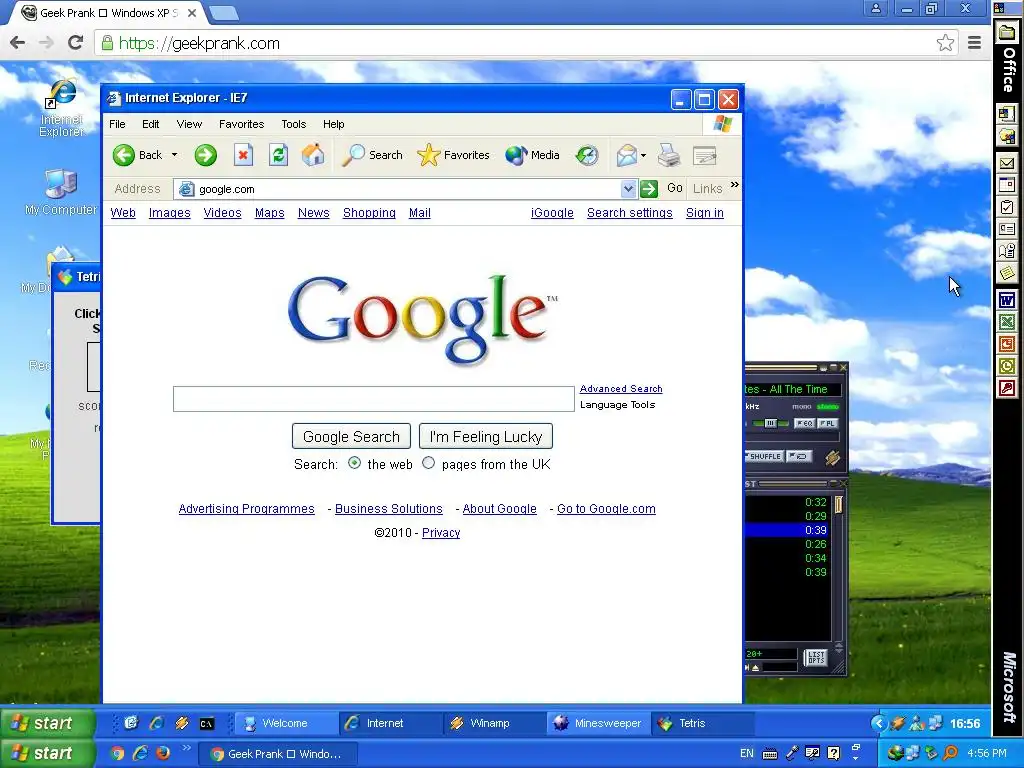Image resolution: width=1024 pixels, height=768 pixels.
Task: Click the Winamp lightning bolt logo icon
Action: pos(832,458)
